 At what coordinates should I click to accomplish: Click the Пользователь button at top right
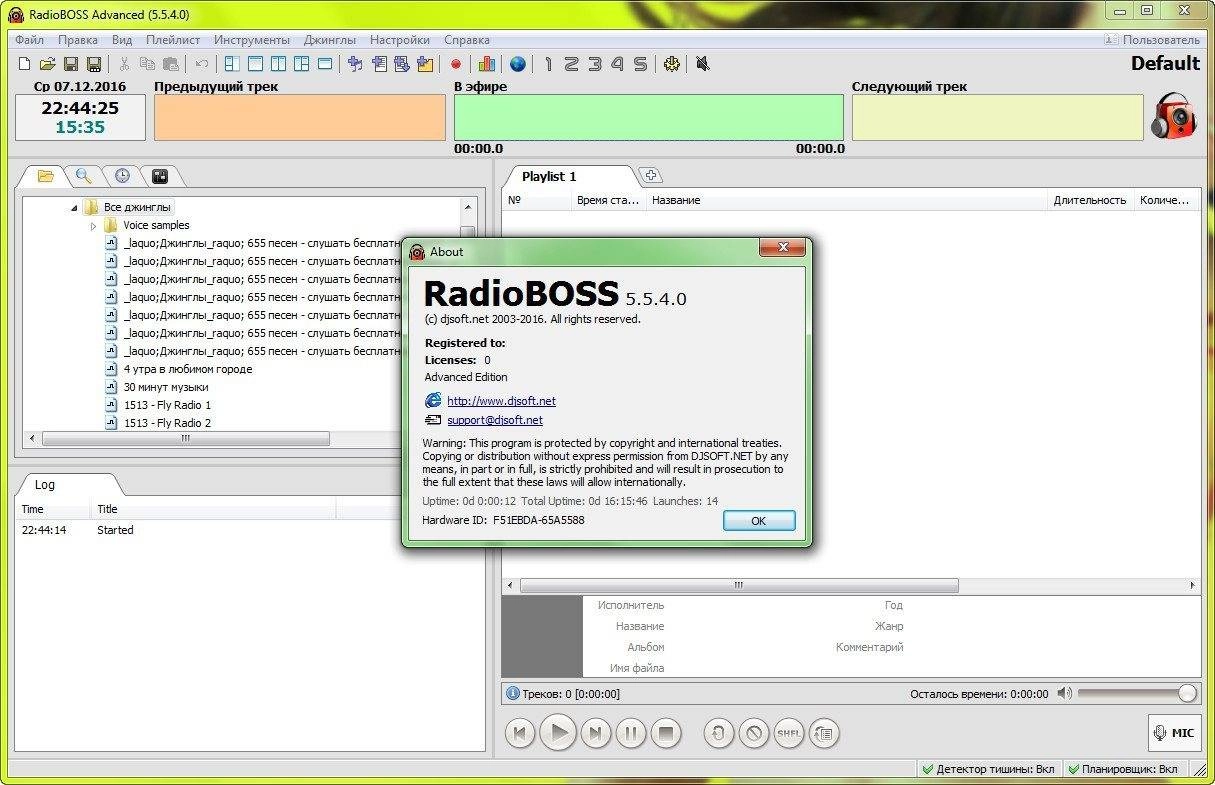point(1152,40)
